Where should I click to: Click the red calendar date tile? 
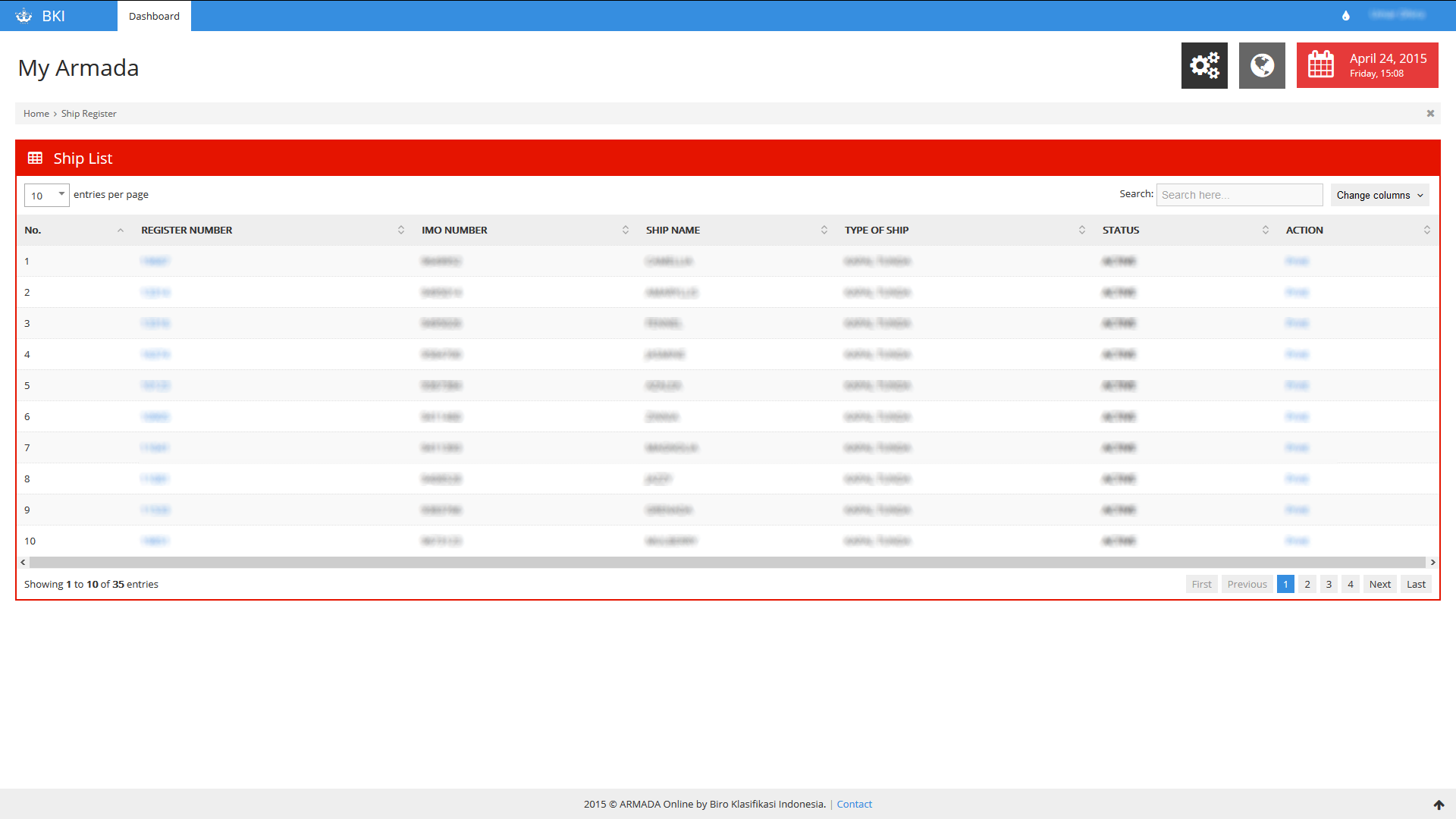1367,65
